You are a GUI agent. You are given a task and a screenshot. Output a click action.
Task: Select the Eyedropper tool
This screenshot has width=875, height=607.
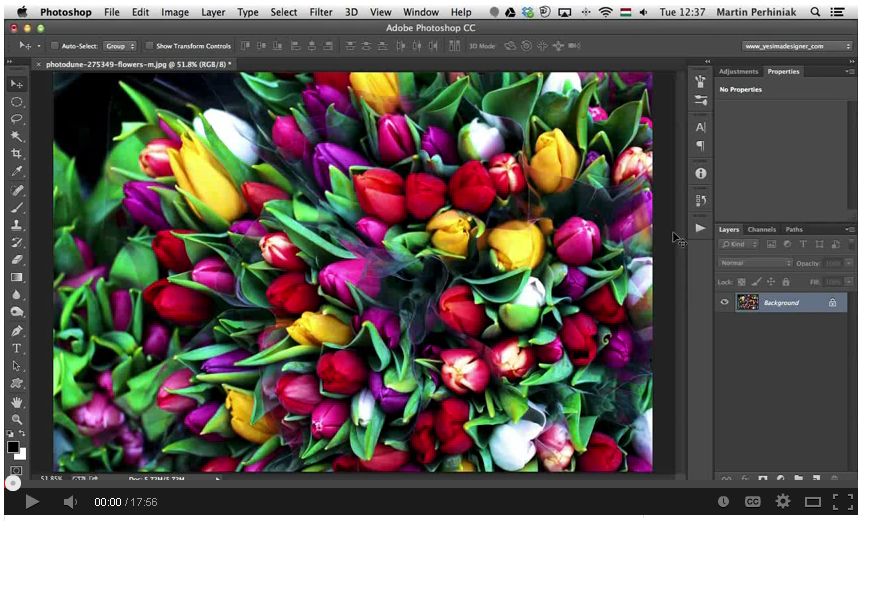16,171
